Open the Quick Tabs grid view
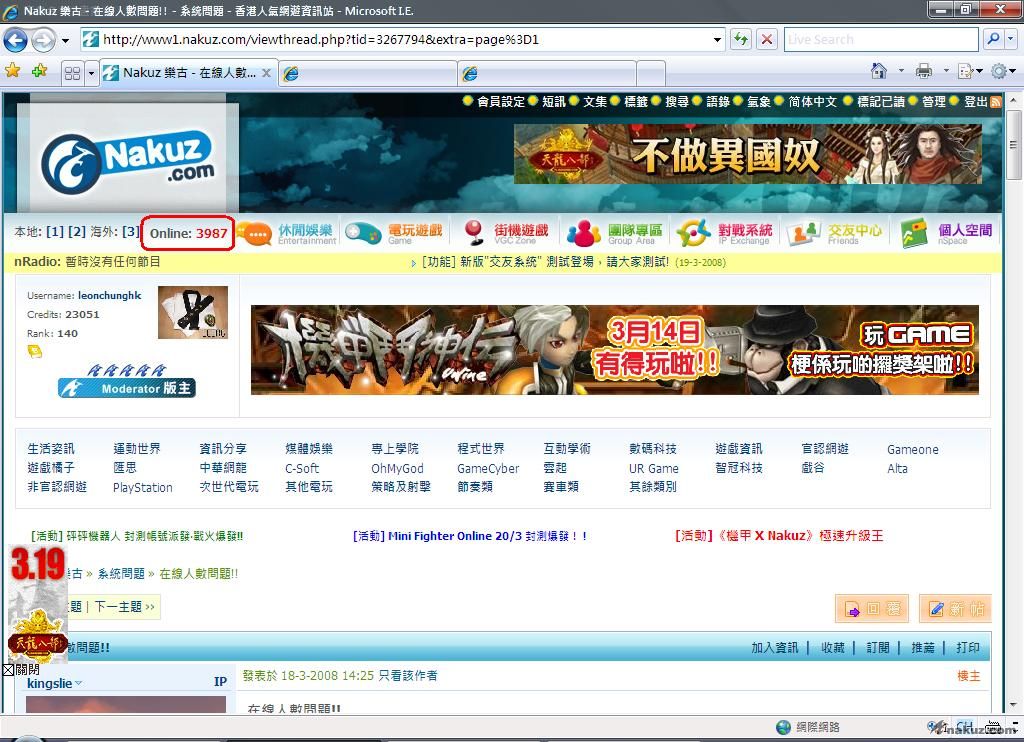Viewport: 1024px width, 742px height. (x=72, y=73)
